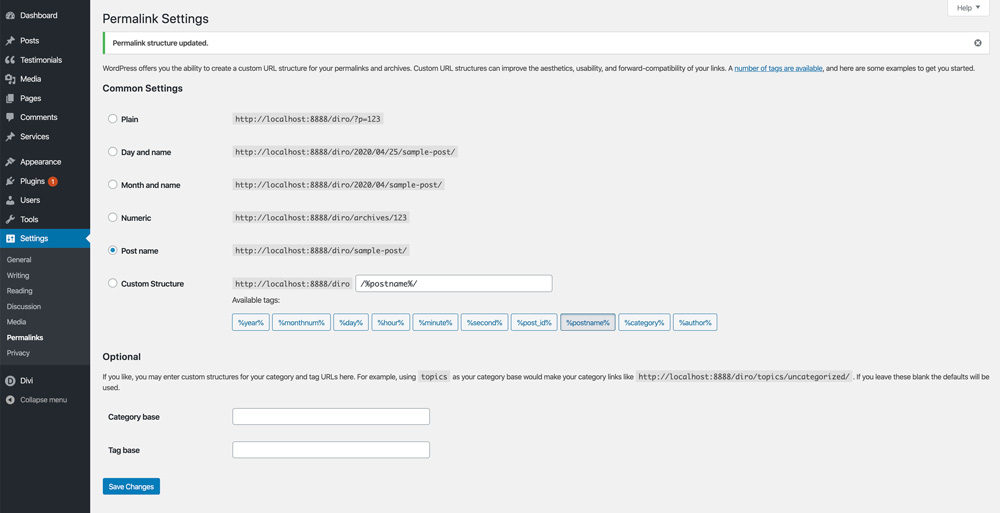Click the Comments bubble icon
The height and width of the screenshot is (513, 1000).
tap(10, 117)
